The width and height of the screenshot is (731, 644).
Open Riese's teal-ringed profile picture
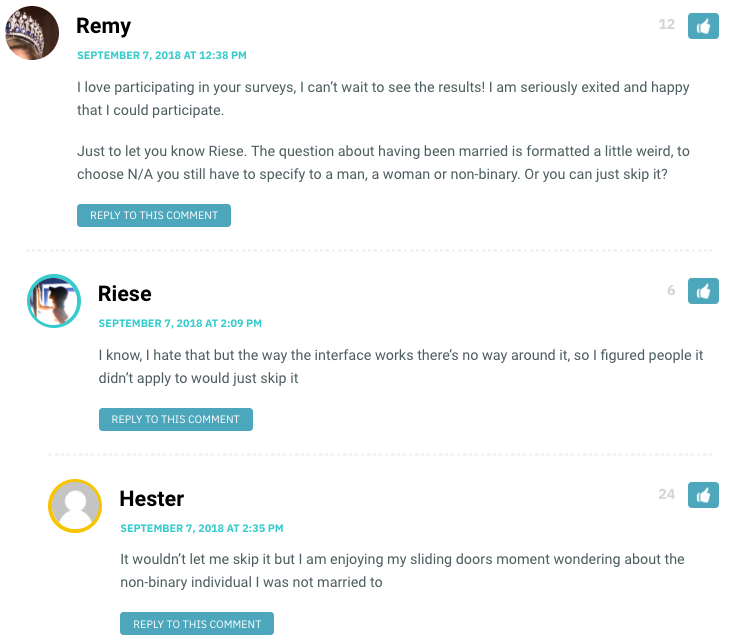54,301
